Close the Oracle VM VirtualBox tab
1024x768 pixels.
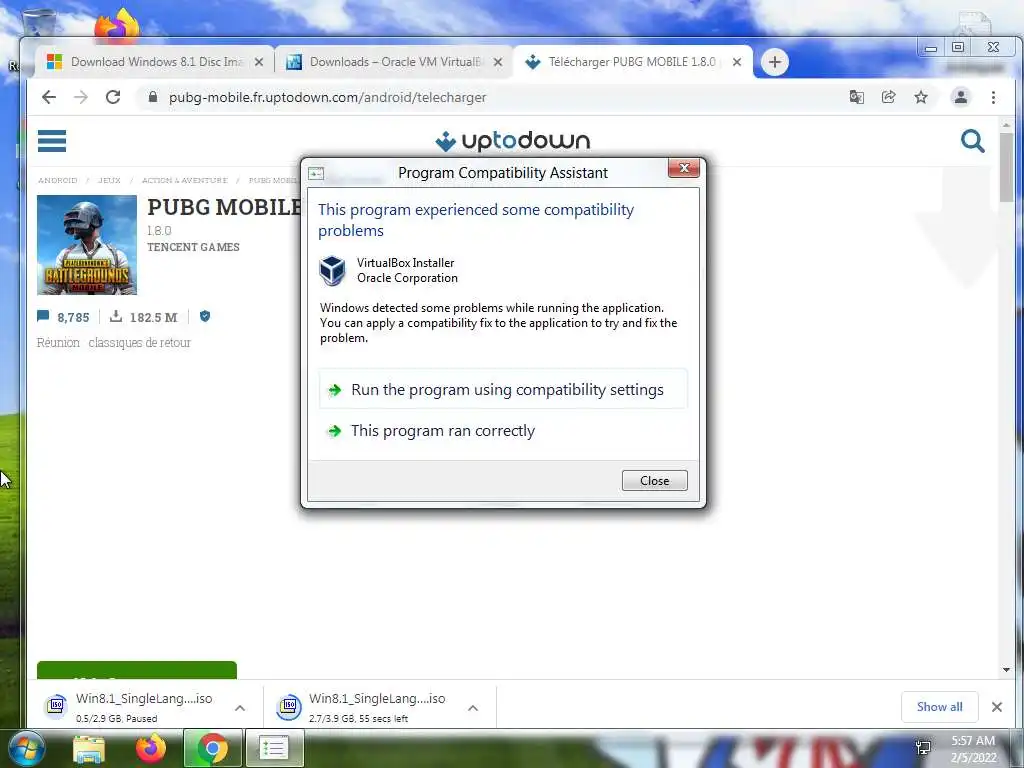click(498, 62)
